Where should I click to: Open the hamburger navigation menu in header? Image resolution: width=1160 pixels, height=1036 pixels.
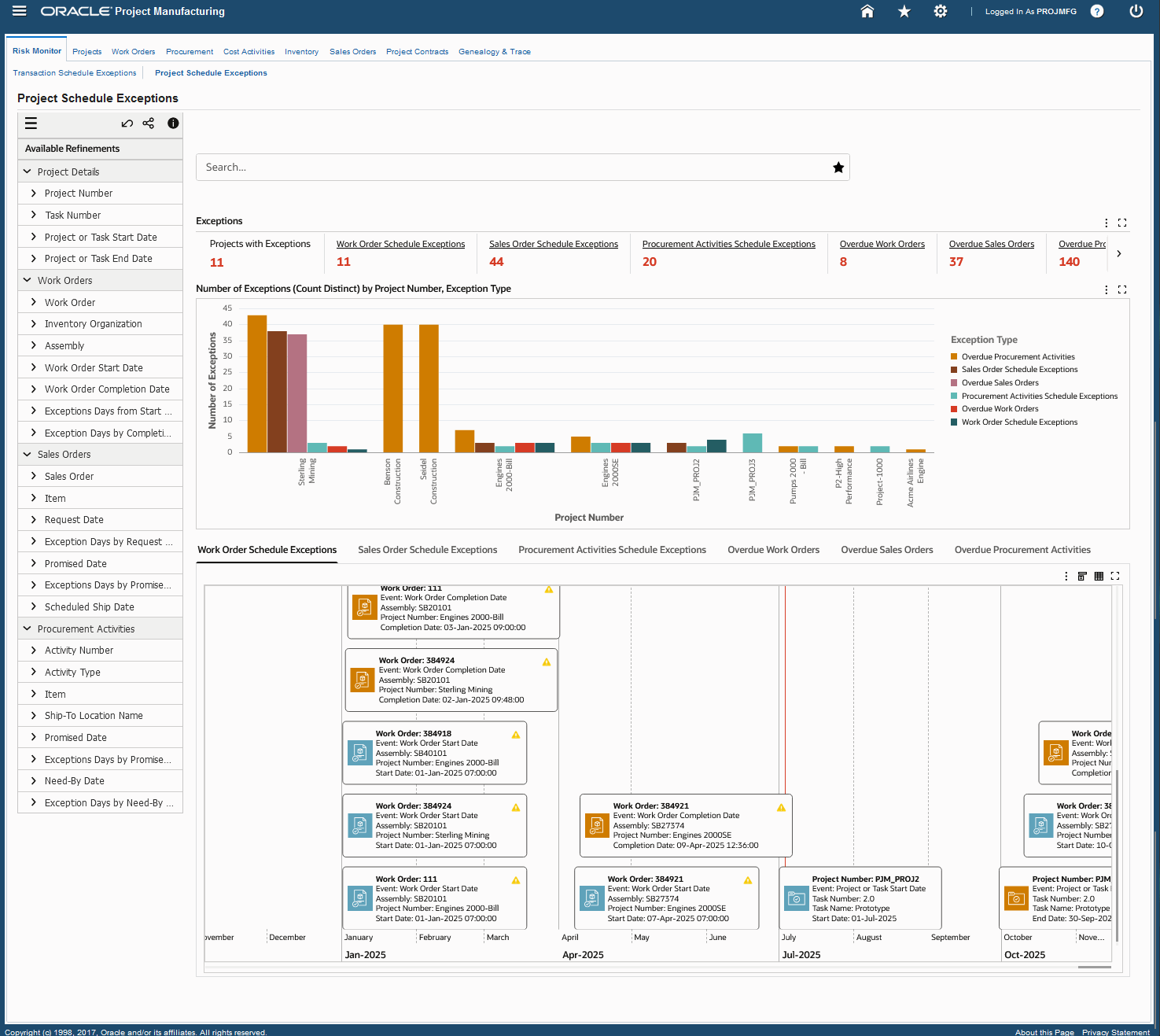(19, 11)
